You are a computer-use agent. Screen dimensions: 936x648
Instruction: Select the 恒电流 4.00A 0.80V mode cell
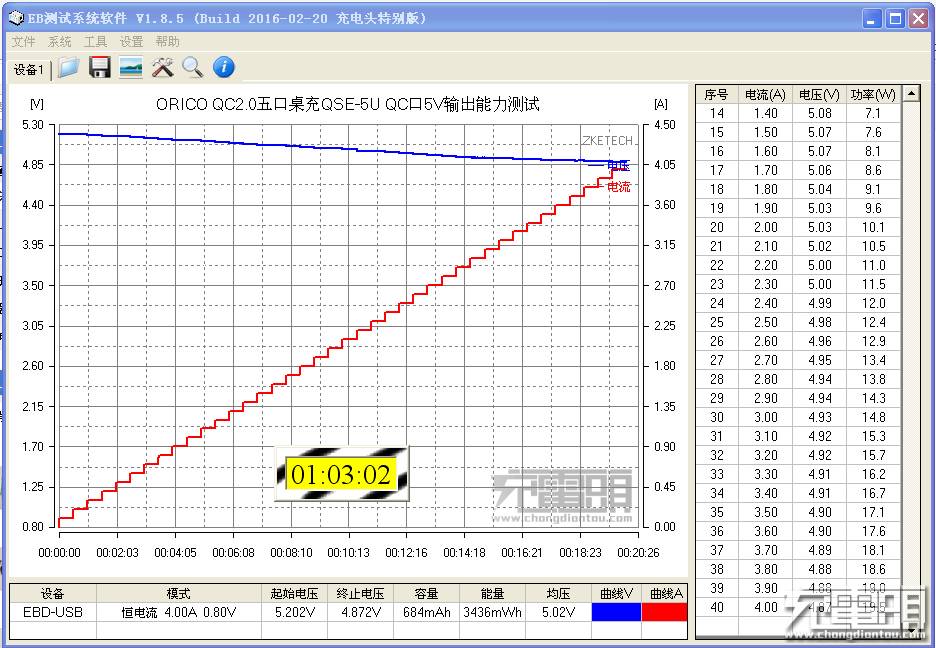178,612
